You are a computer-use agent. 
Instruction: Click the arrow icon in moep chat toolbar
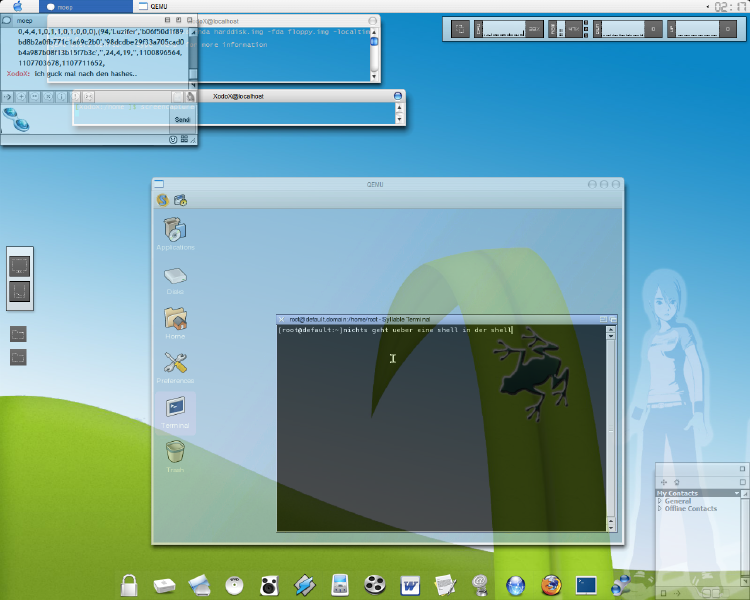click(x=8, y=97)
